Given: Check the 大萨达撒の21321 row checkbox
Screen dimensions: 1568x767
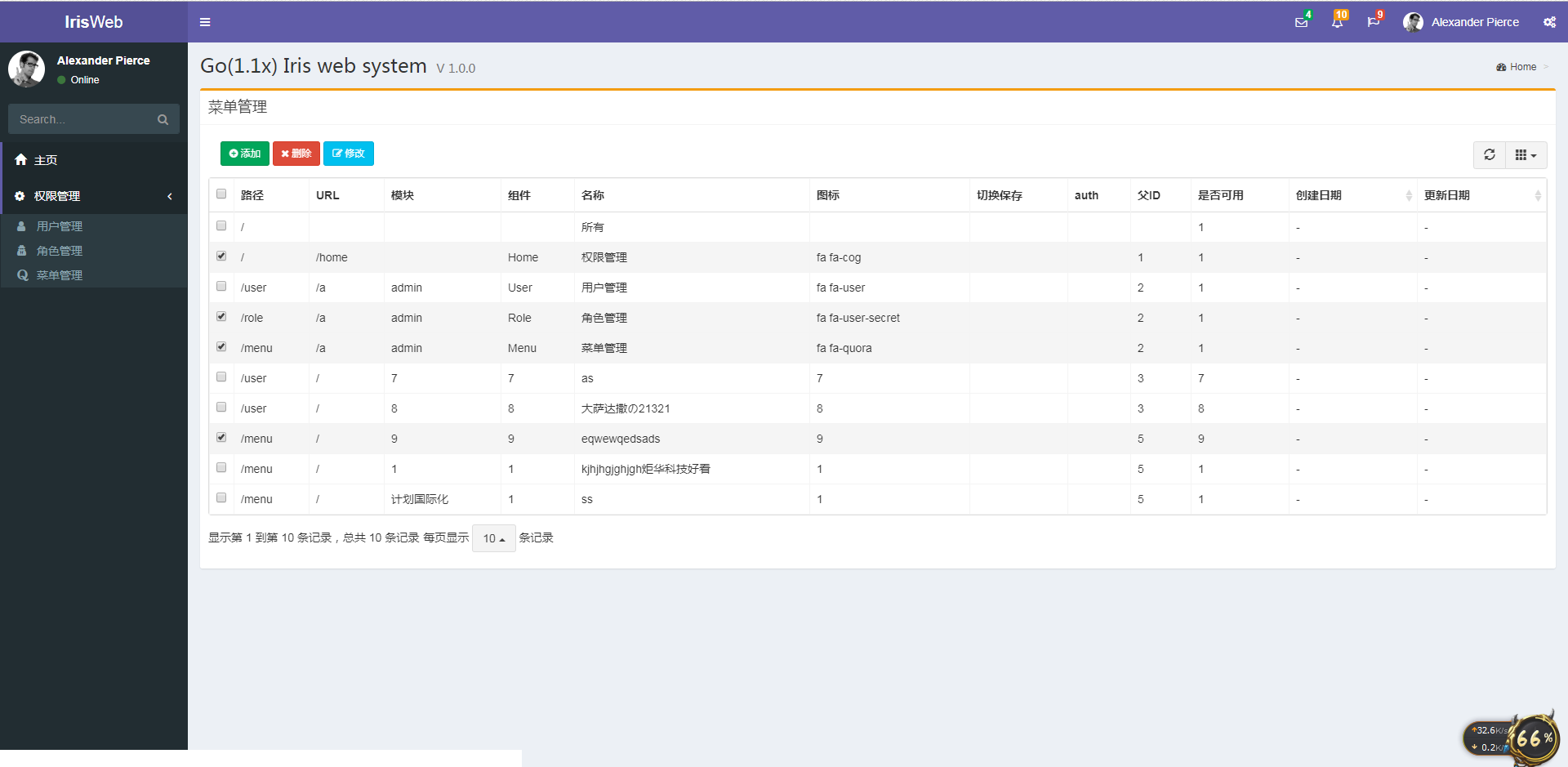Looking at the screenshot, I should tap(221, 407).
